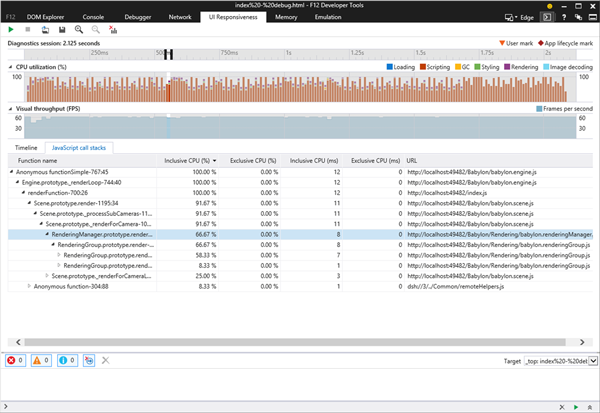The width and height of the screenshot is (600, 413).
Task: Select Scene.prototype._processSubCameras row
Action: coord(300,214)
